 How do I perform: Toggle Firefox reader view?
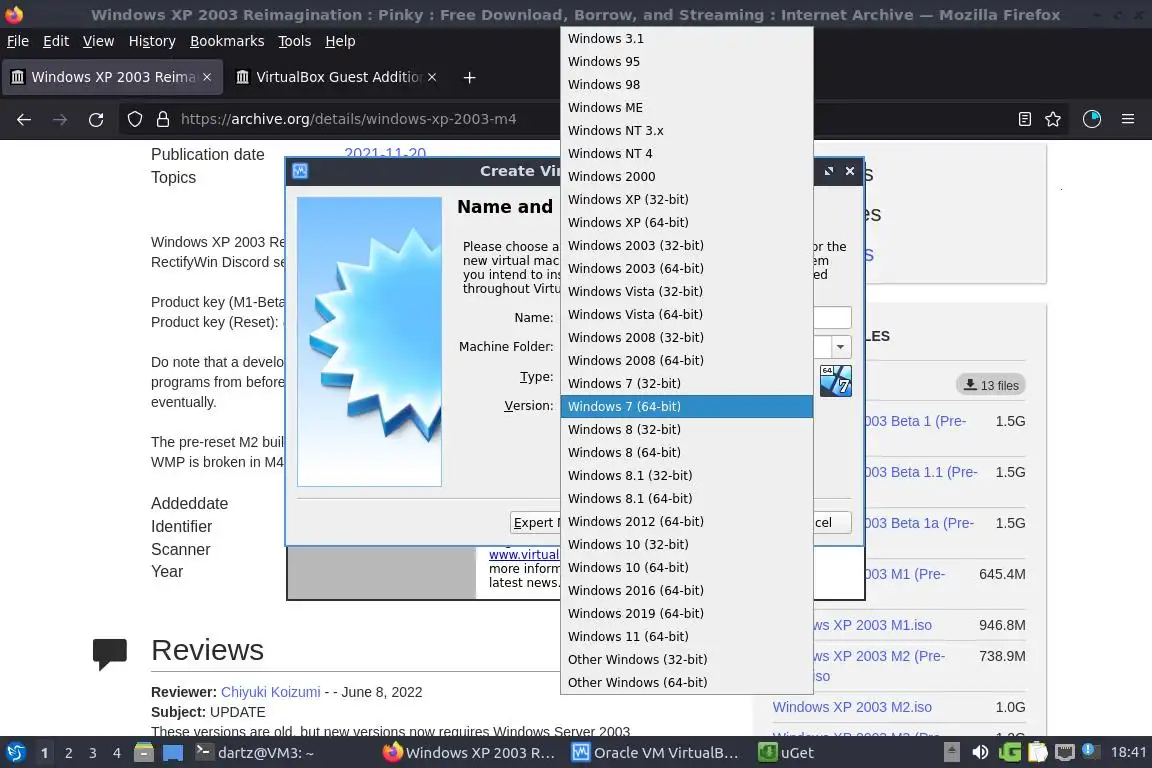point(1025,119)
